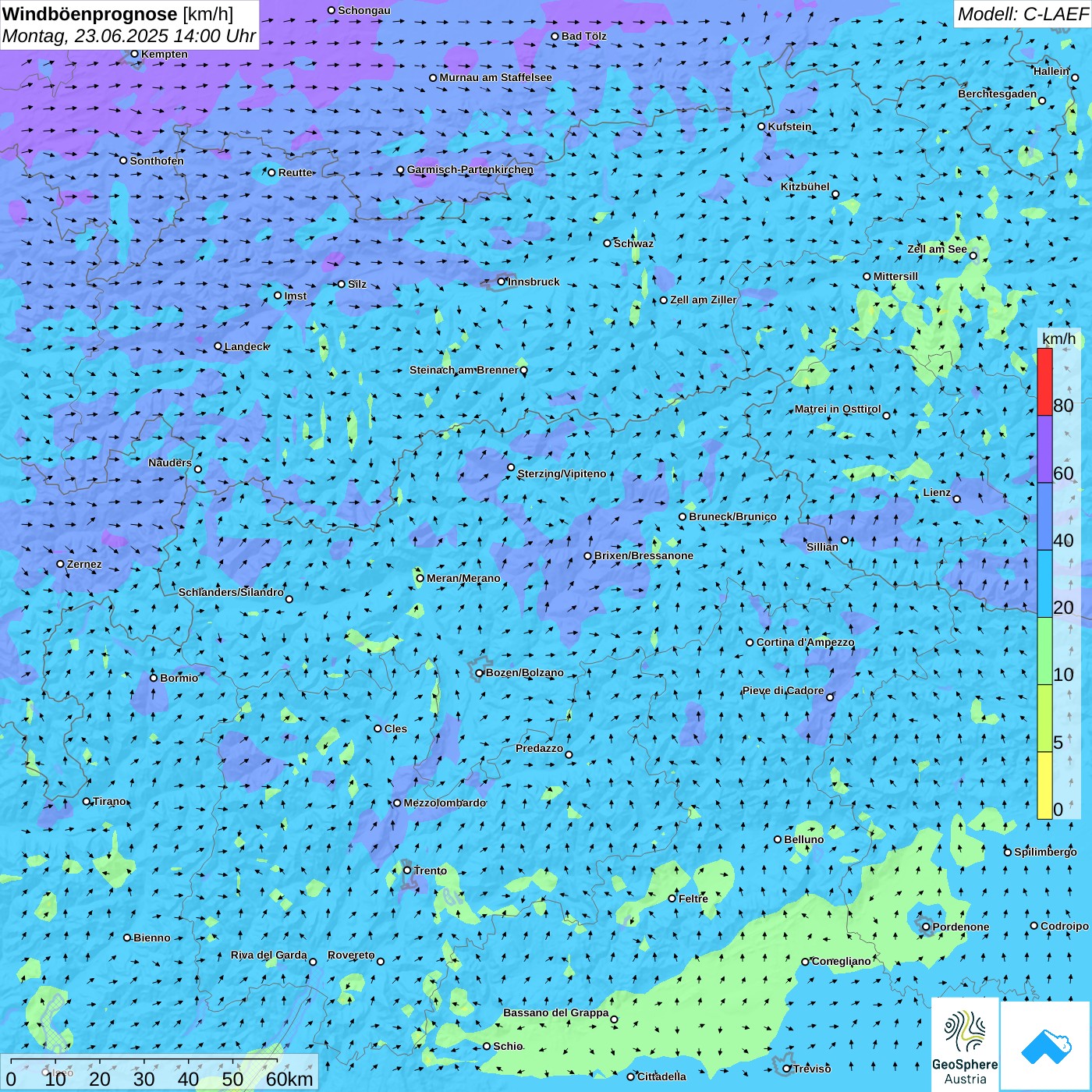Click the Bad Tölz city label

click(x=583, y=36)
